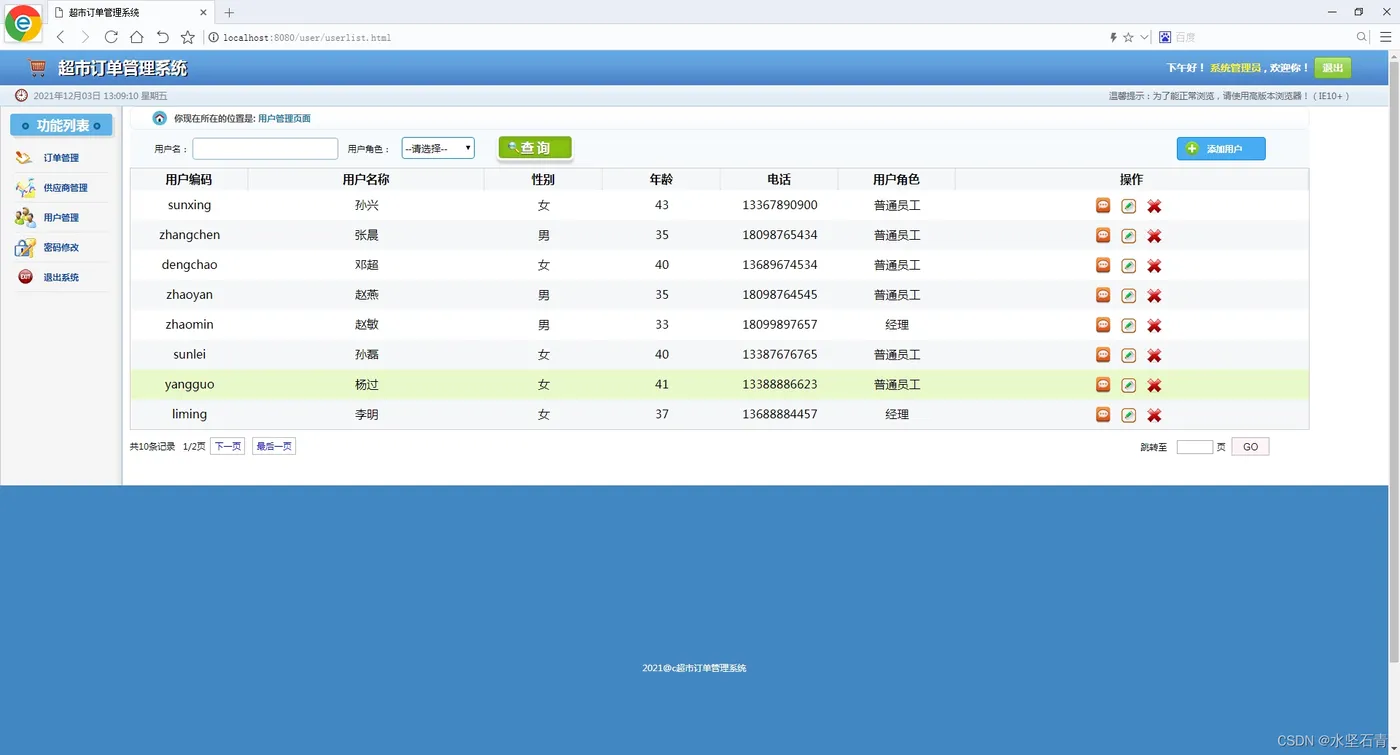Viewport: 1400px width, 755px height.
Task: Delete icon for liming
Action: pyautogui.click(x=1154, y=415)
